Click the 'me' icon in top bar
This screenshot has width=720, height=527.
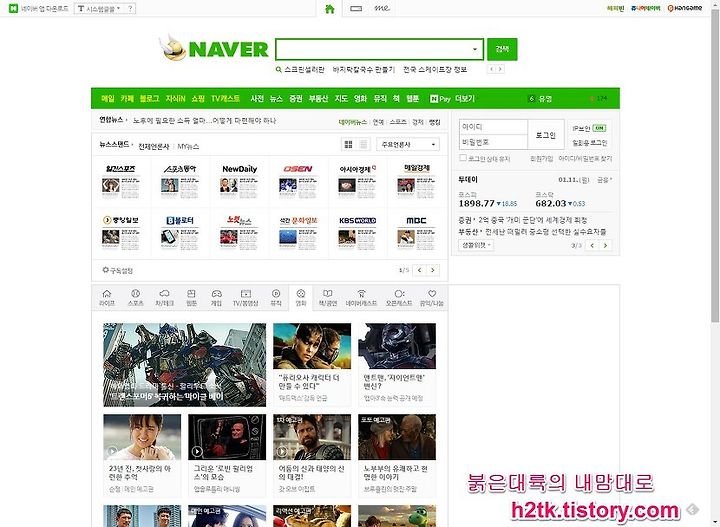(382, 8)
